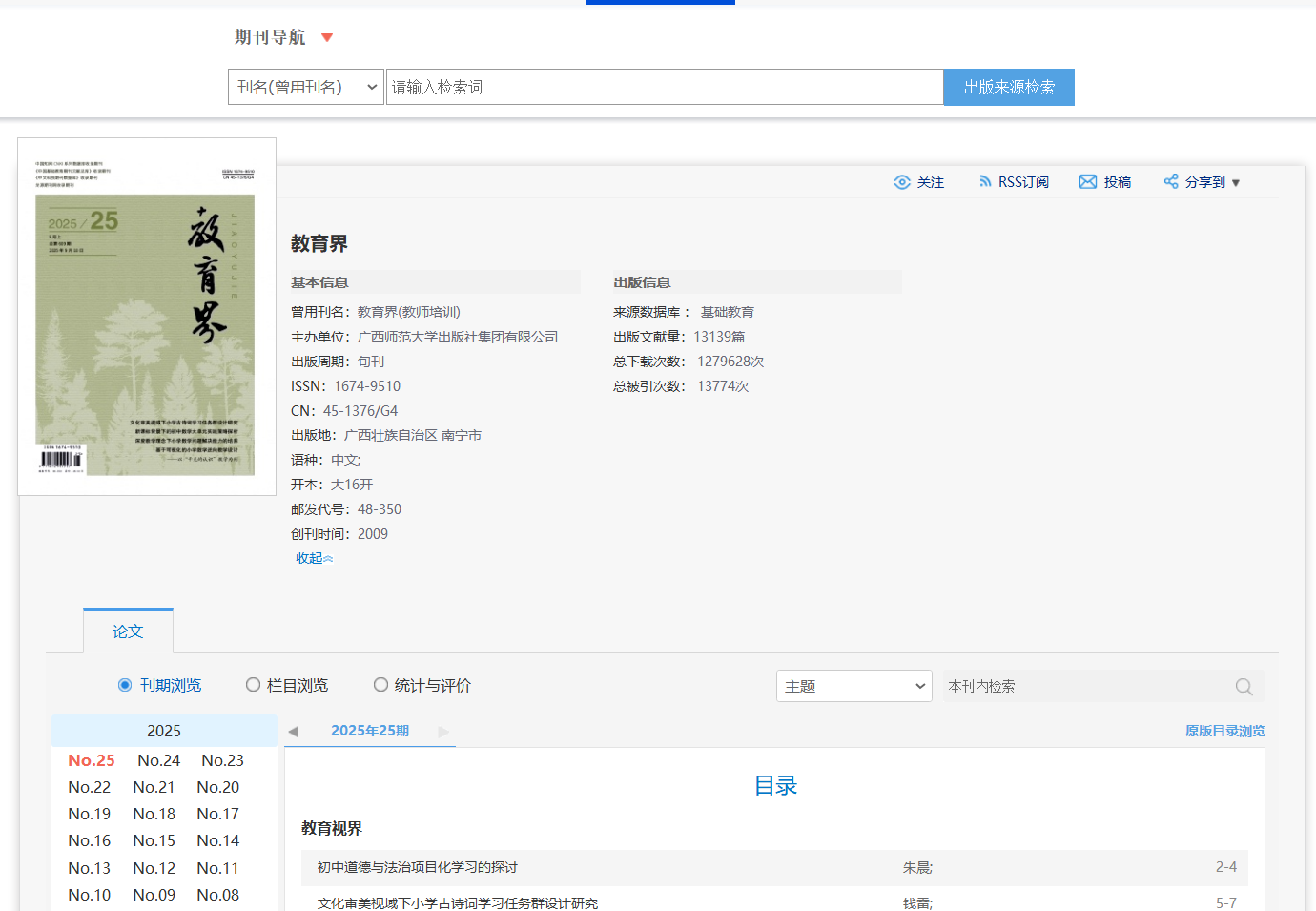Click the 分享到 share icon
This screenshot has height=911, width=1316.
[x=1171, y=181]
